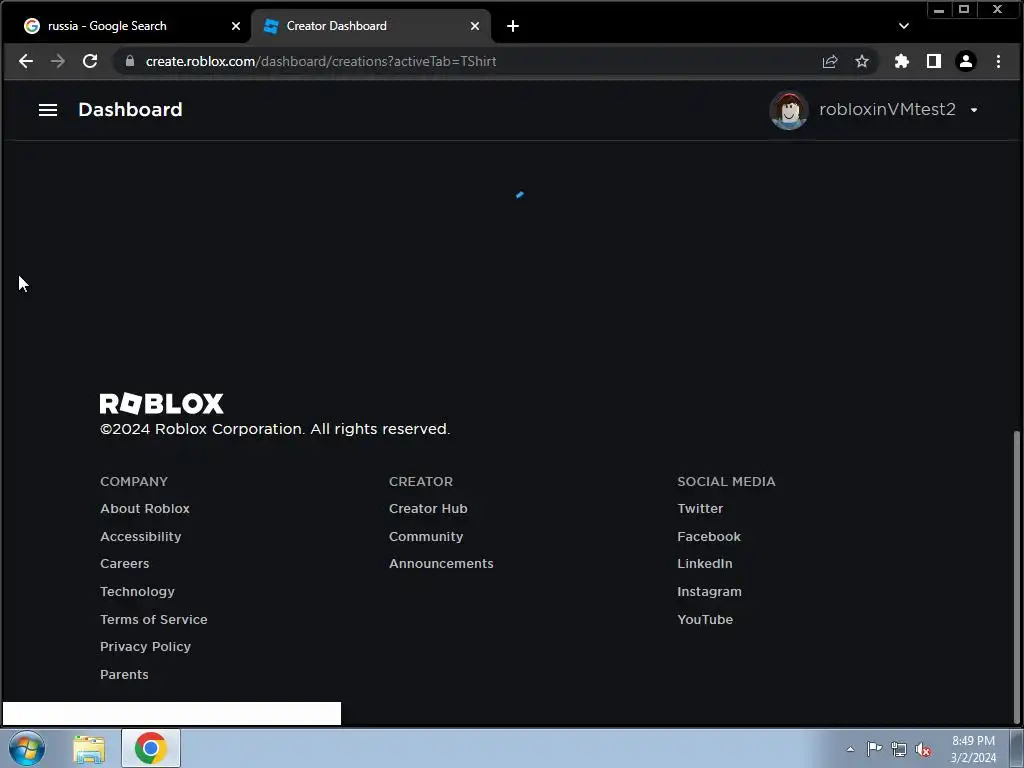
Task: Click the robloxinVMtest2 avatar picture
Action: tap(789, 110)
